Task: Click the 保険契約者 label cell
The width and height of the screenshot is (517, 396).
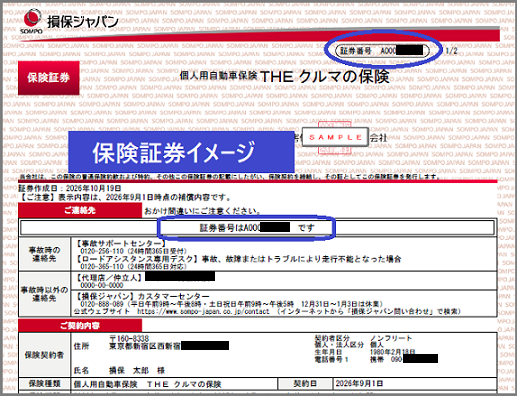Action: 45,355
